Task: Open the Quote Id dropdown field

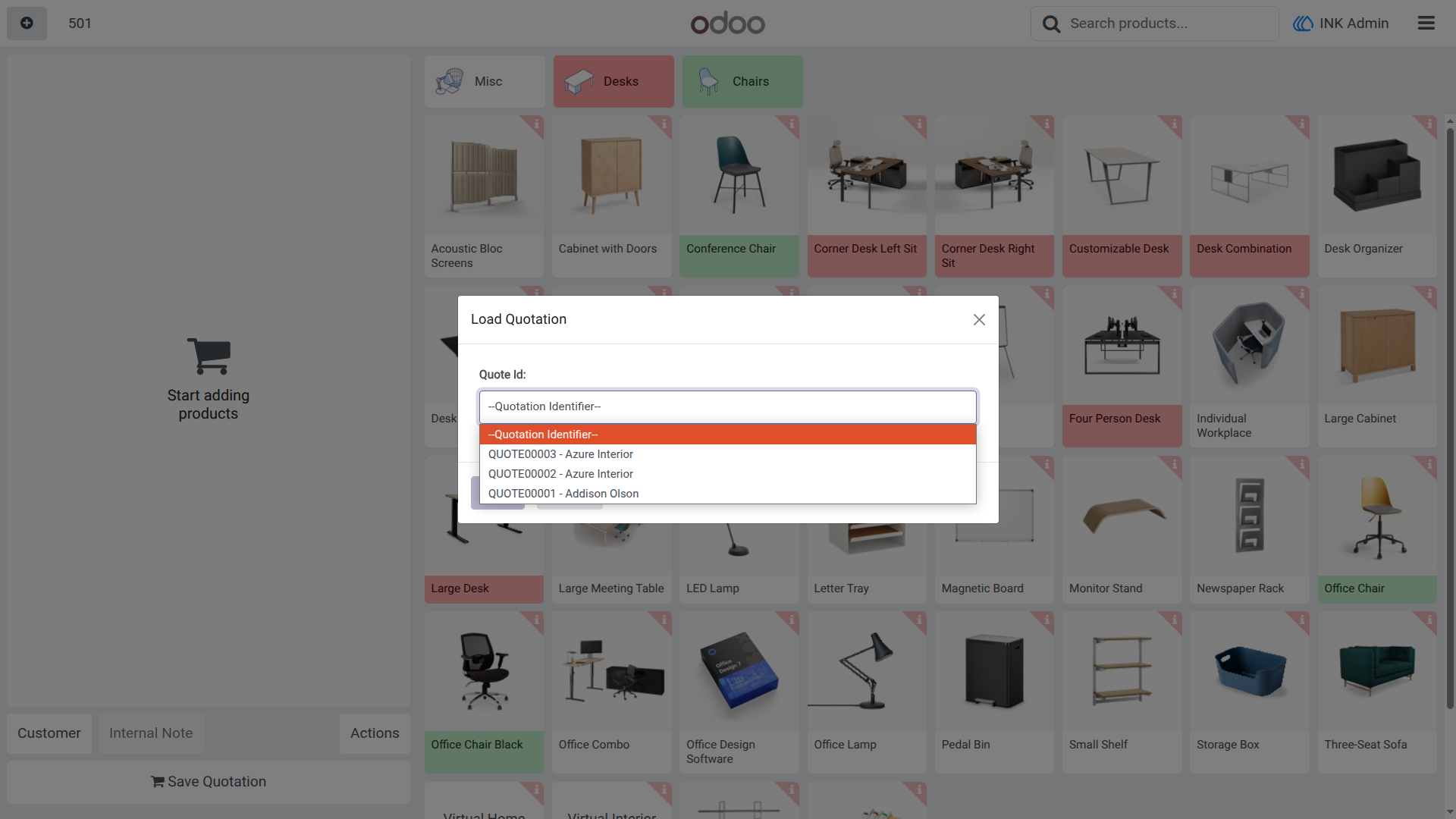Action: [x=727, y=407]
